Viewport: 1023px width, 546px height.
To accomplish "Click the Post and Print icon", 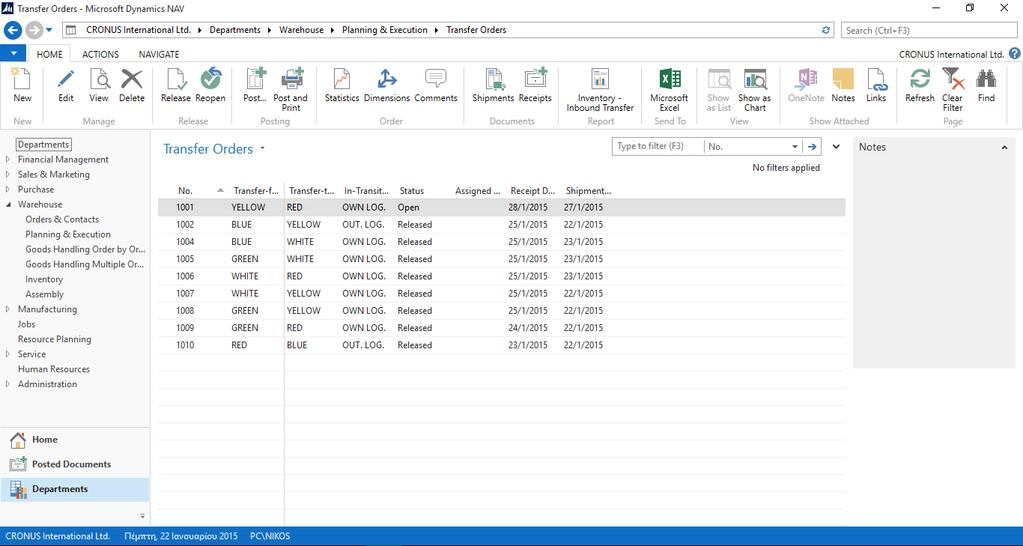I will click(292, 79).
